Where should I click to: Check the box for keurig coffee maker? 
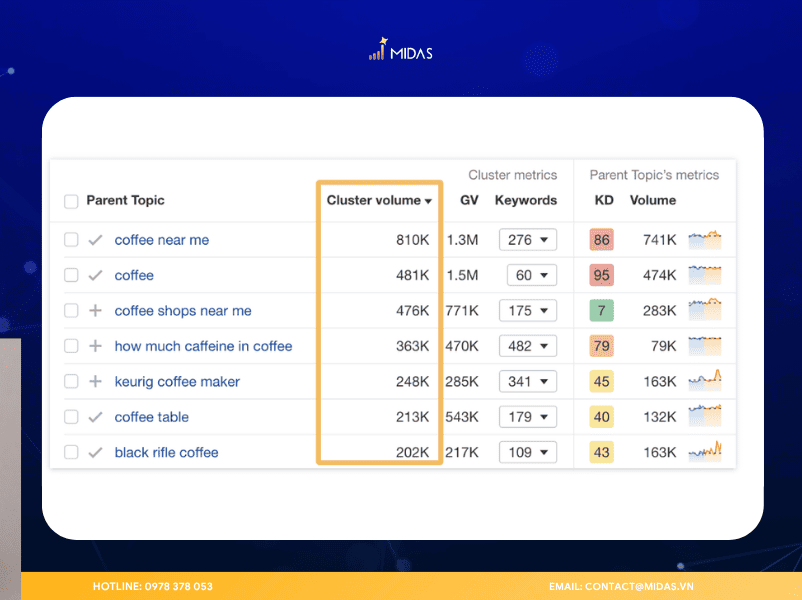(71, 381)
